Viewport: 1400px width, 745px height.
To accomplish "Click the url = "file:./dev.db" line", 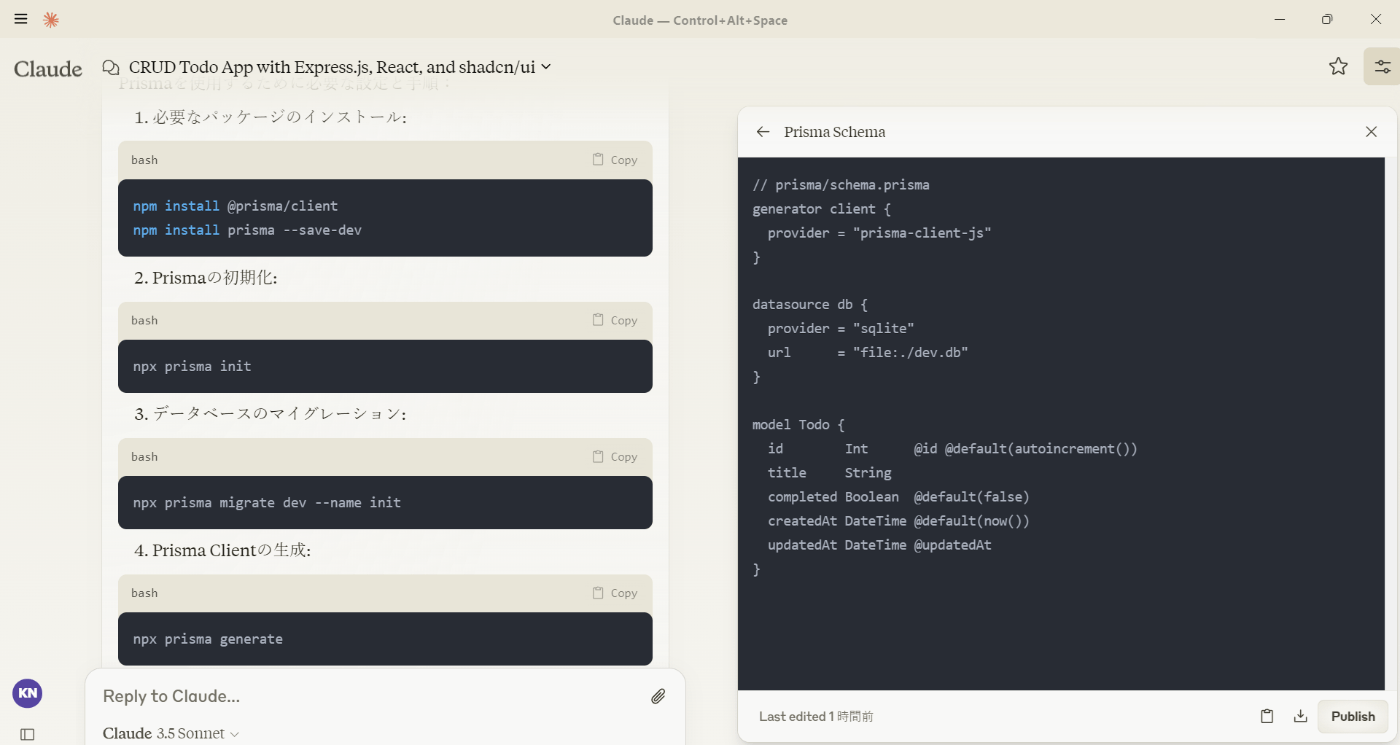I will point(868,352).
